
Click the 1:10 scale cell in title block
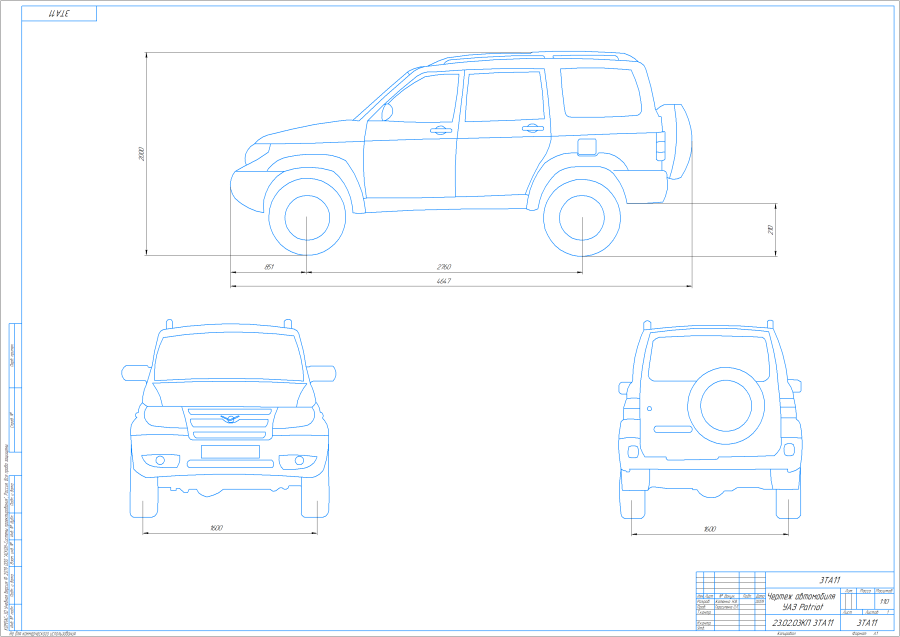[x=883, y=601]
